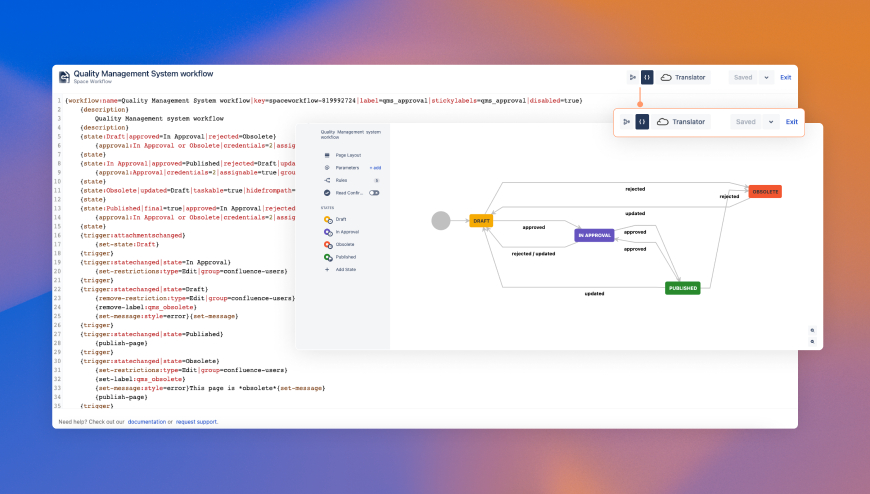The height and width of the screenshot is (494, 870).
Task: Select the green PUBLISHED node
Action: (x=682, y=288)
